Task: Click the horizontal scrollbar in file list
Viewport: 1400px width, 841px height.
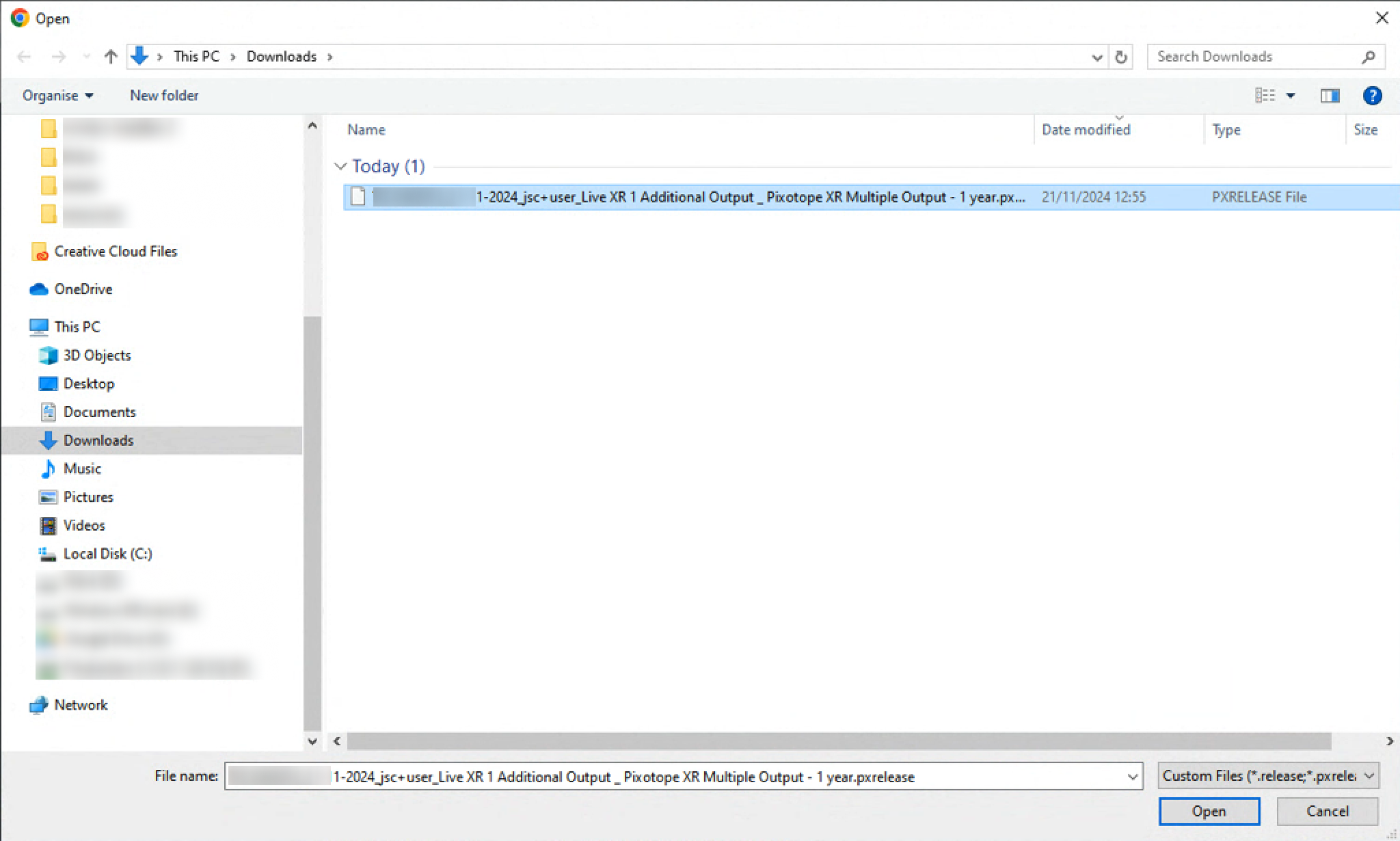Action: click(838, 741)
